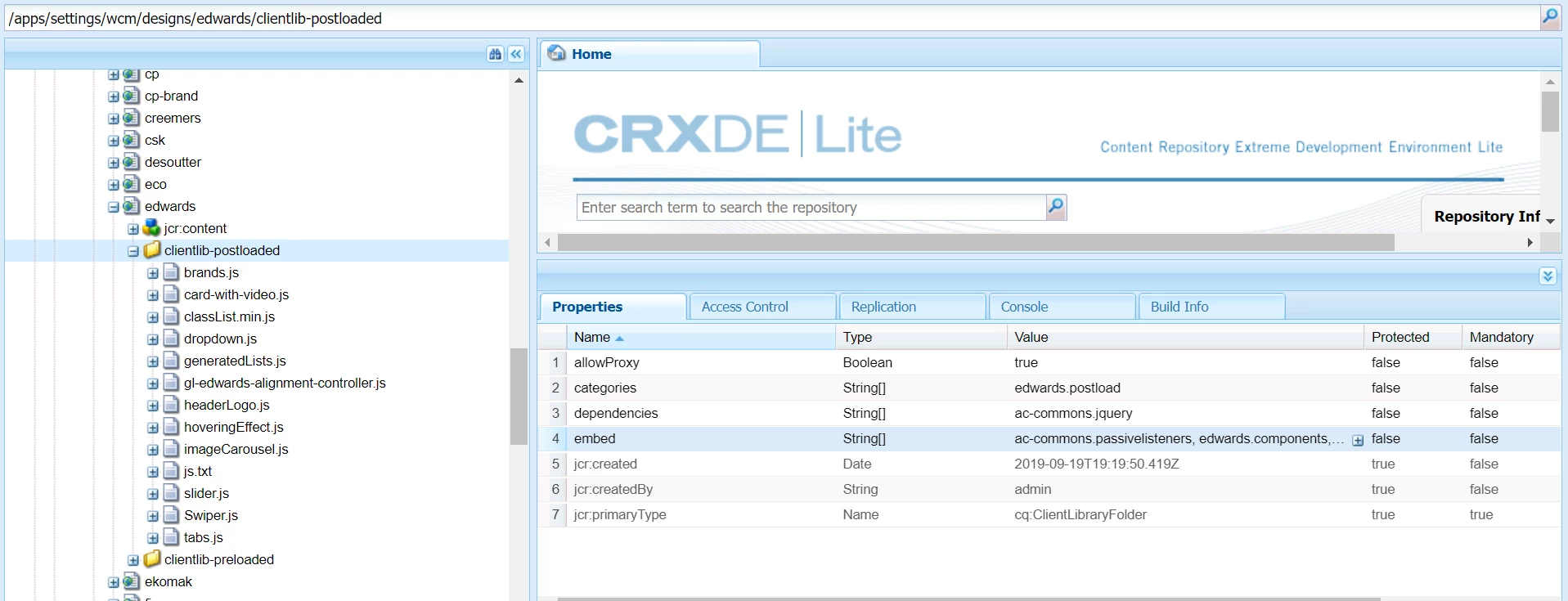The height and width of the screenshot is (601, 1568).
Task: Click the repository search magnifier button
Action: 1056,207
